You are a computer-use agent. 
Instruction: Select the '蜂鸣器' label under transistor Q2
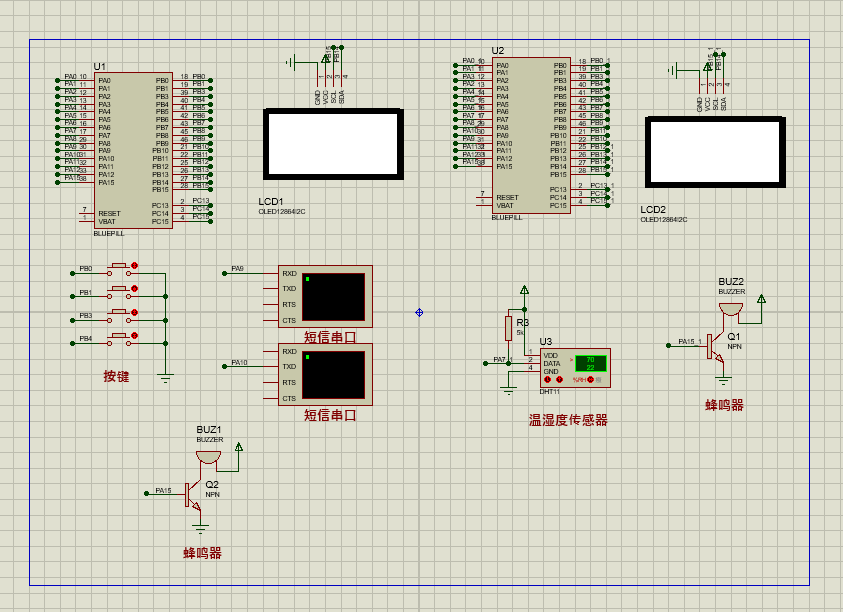tap(202, 553)
